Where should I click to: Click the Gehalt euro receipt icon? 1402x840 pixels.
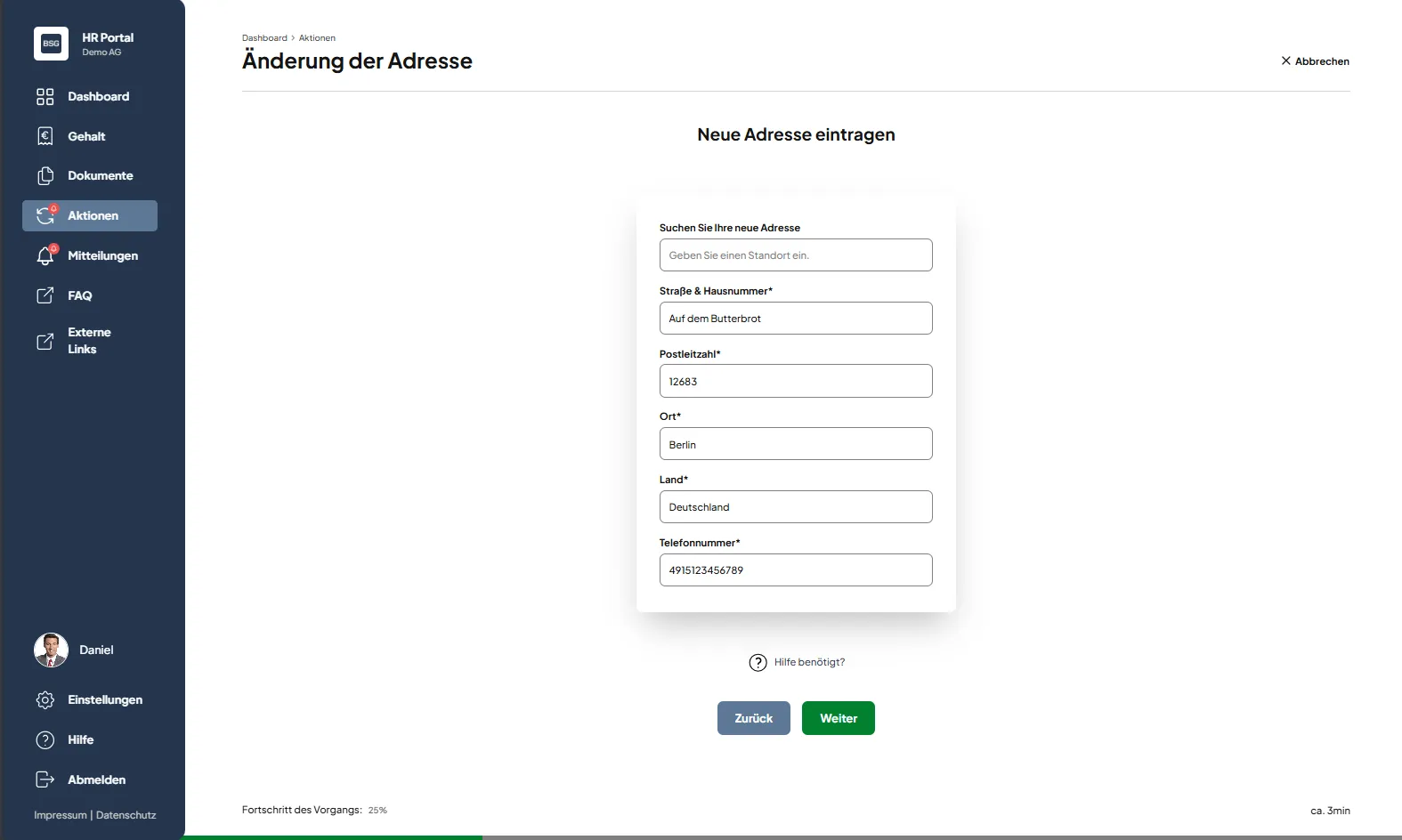pyautogui.click(x=45, y=136)
